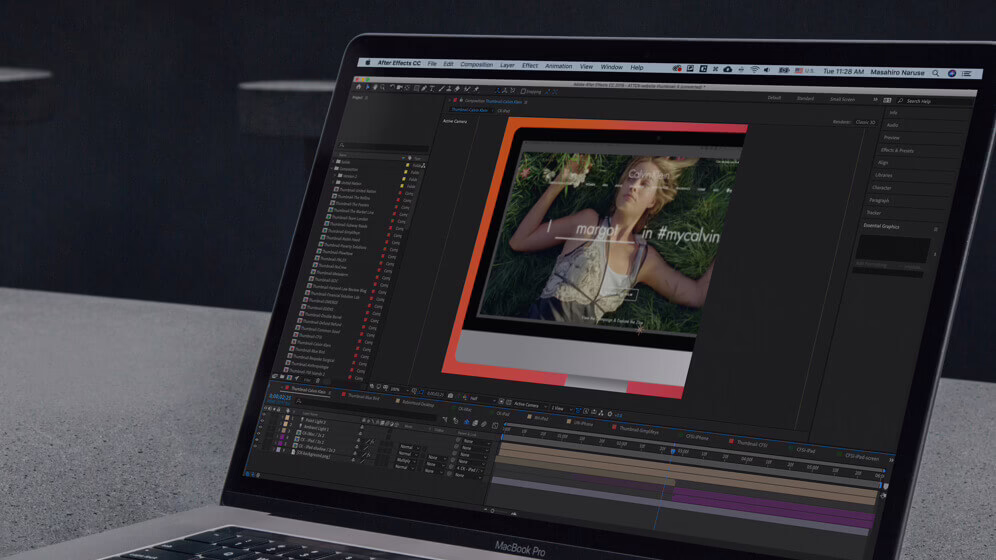Open the File menu
996x560 pixels.
coord(432,63)
